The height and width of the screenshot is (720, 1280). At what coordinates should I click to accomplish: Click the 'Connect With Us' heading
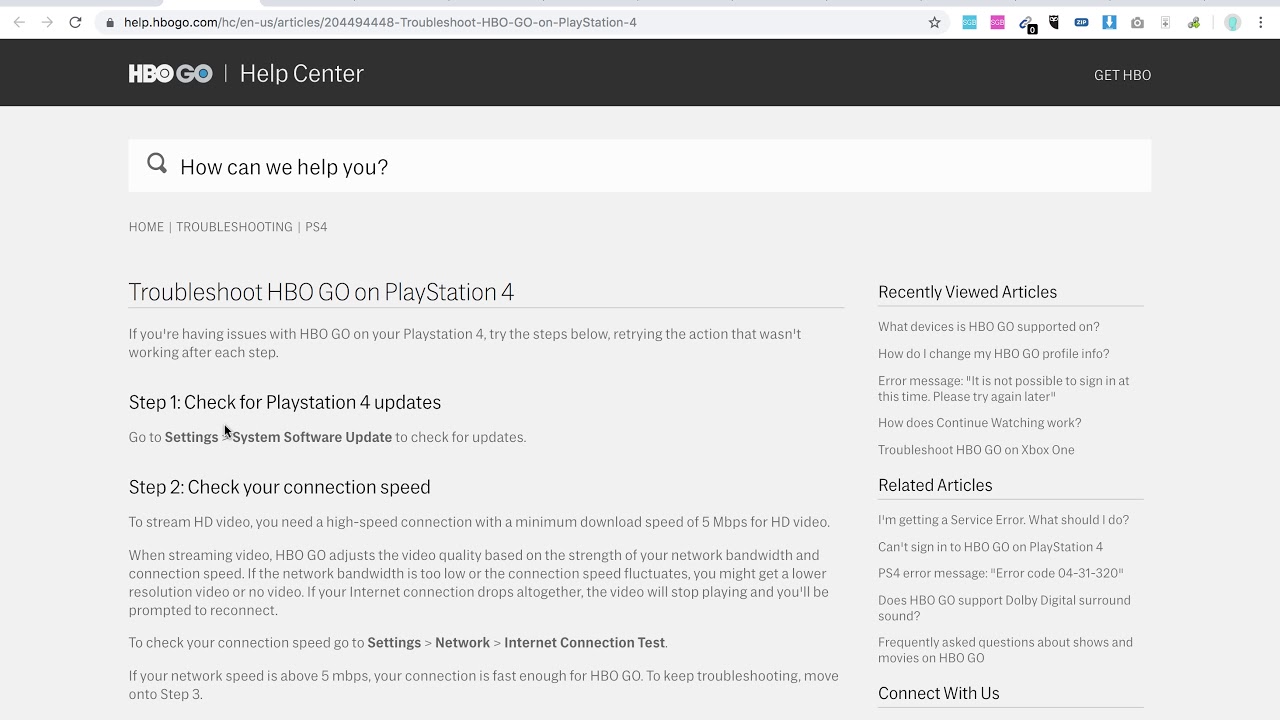pos(938,693)
